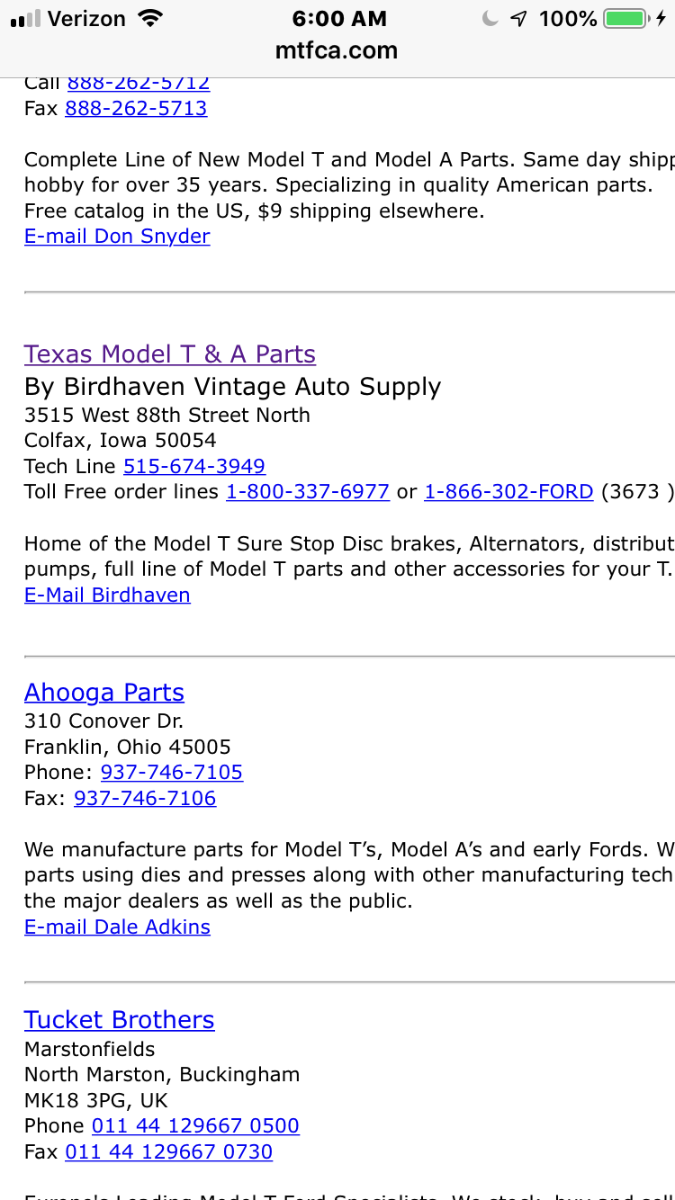Open the Tucket Brothers link
Screen dimensions: 675x1200
click(119, 1019)
